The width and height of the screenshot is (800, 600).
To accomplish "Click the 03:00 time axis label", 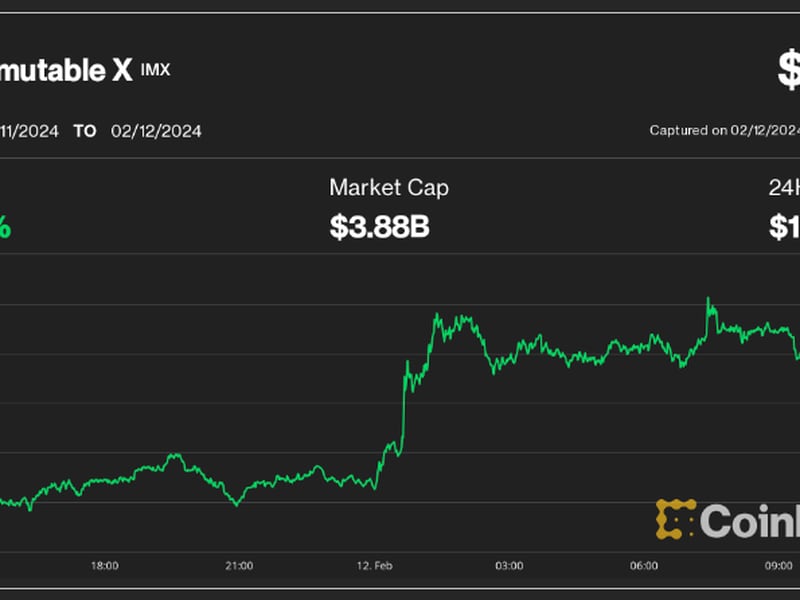I will pyautogui.click(x=509, y=566).
